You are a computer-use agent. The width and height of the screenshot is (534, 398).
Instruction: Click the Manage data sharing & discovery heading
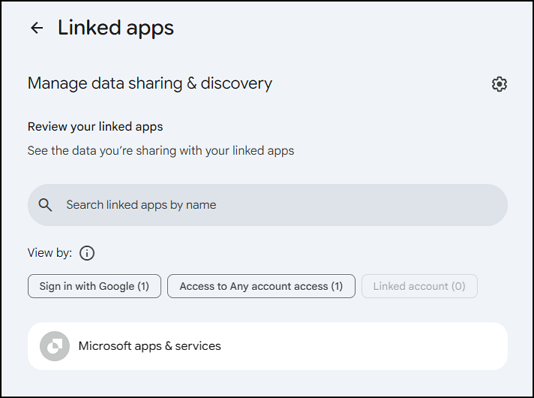pyautogui.click(x=150, y=83)
